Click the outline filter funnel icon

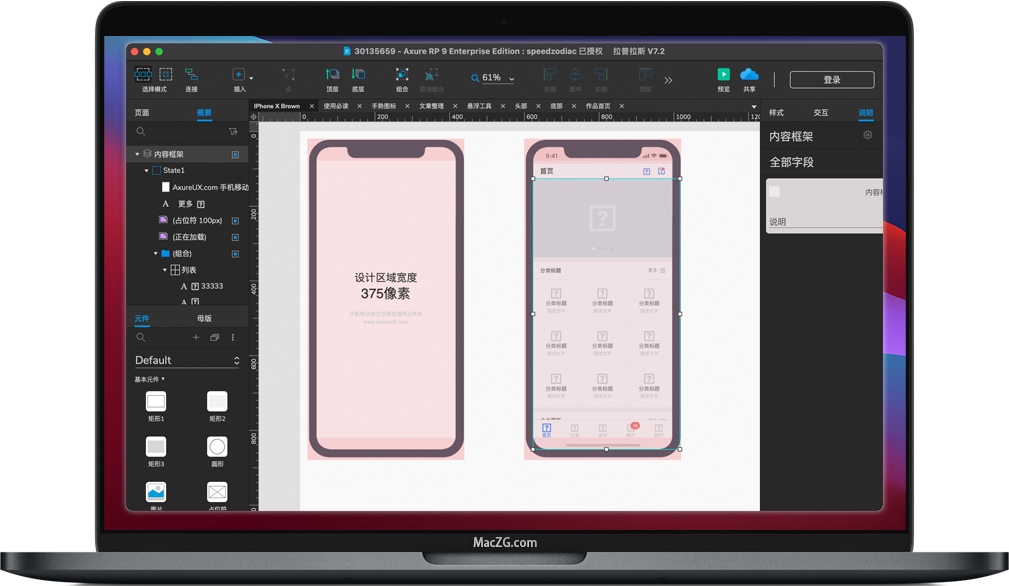tap(233, 131)
